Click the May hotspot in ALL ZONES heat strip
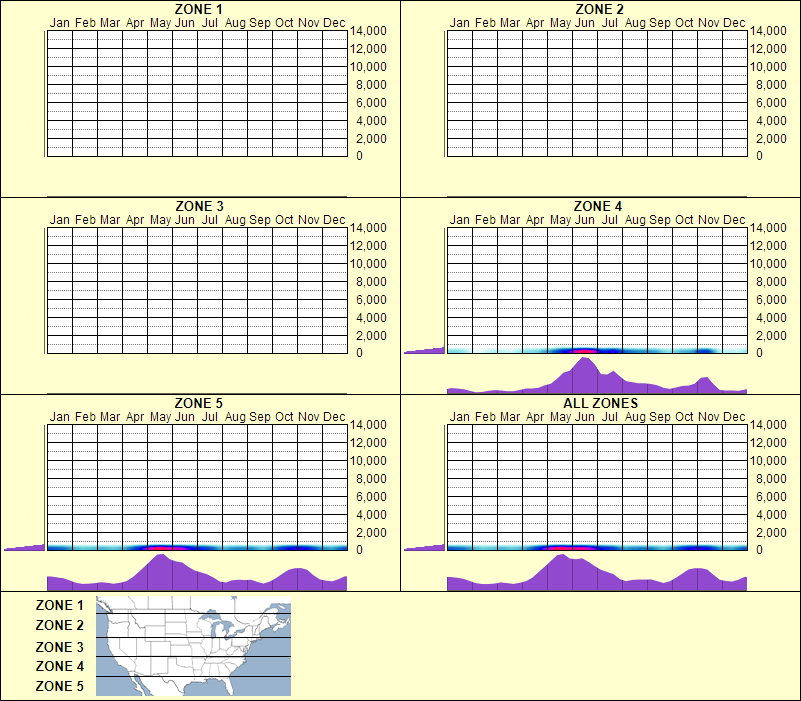801x701 pixels. coord(562,548)
